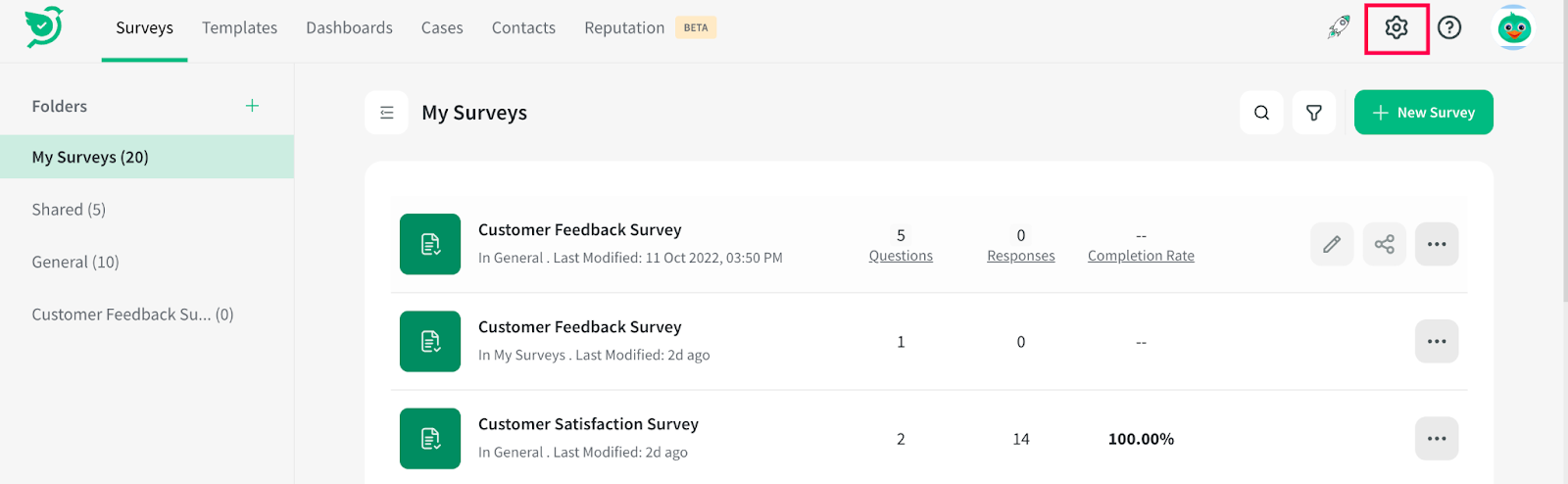1568x484 pixels.
Task: Select the Shared (5) folder
Action: click(x=69, y=210)
